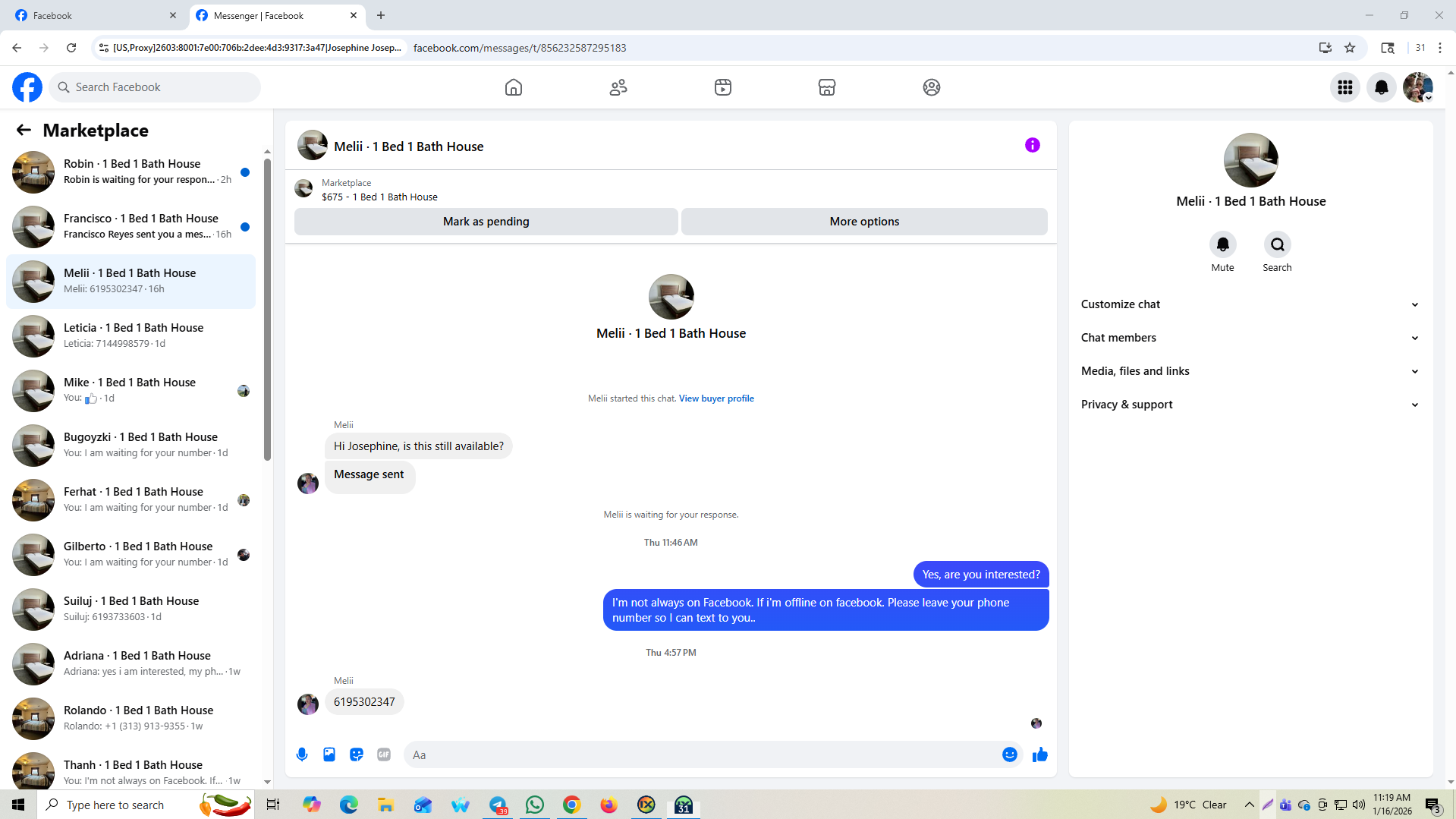This screenshot has width=1456, height=819.
Task: Go back using the Marketplace back arrow
Action: click(24, 130)
